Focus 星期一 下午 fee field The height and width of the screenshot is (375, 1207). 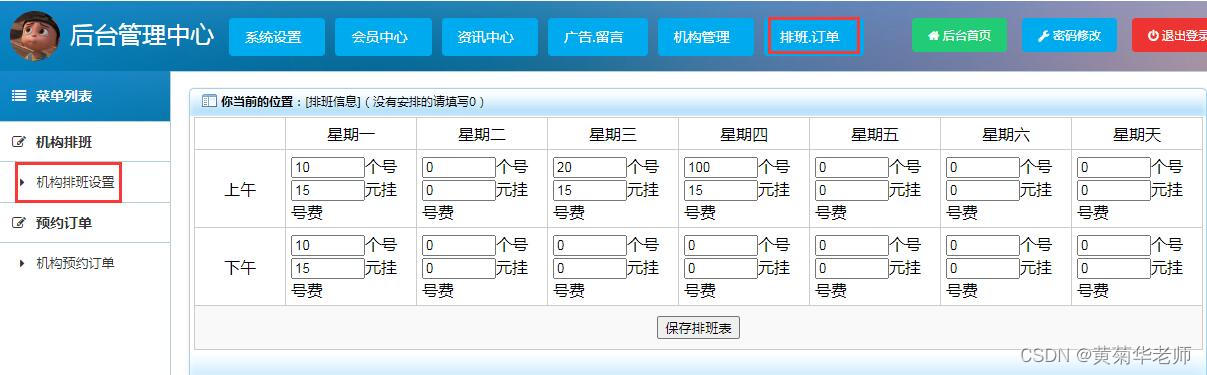(328, 268)
